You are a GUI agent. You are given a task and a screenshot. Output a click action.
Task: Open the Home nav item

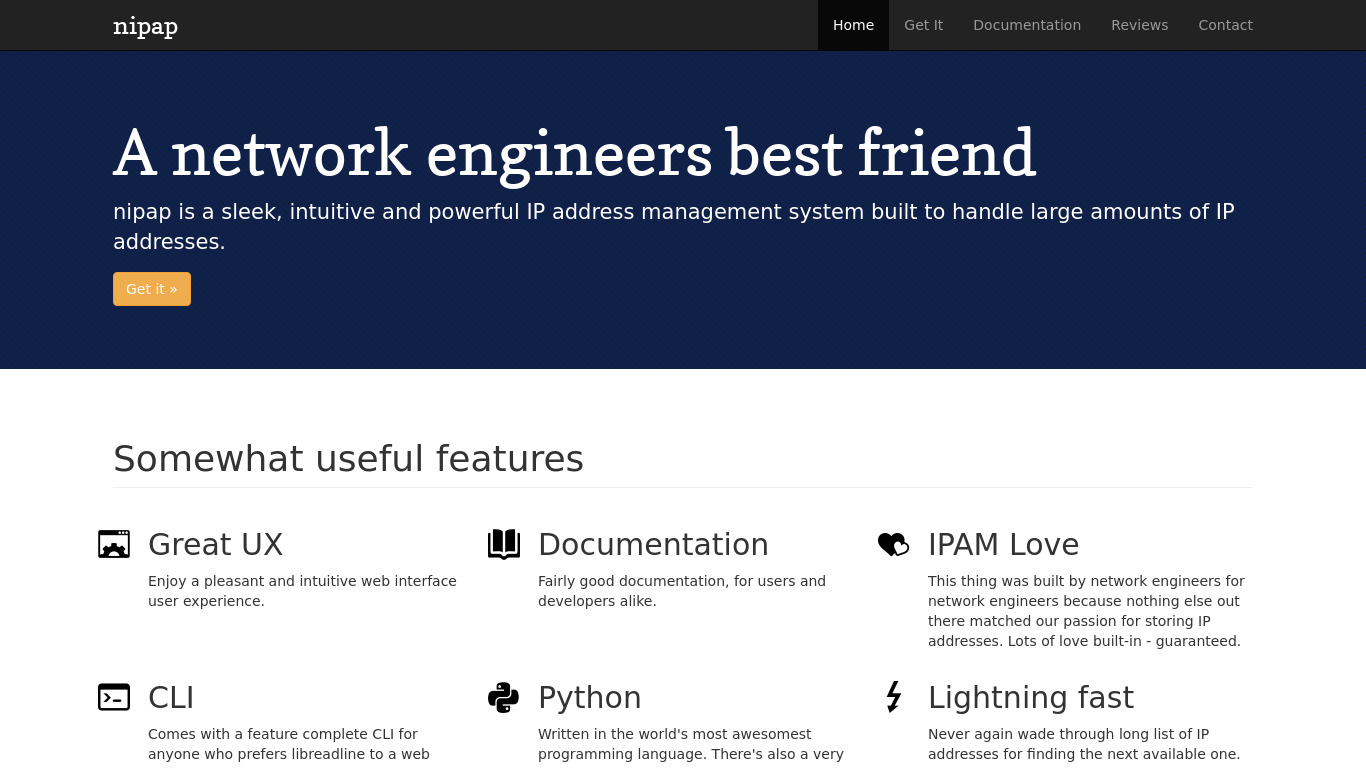pos(853,25)
